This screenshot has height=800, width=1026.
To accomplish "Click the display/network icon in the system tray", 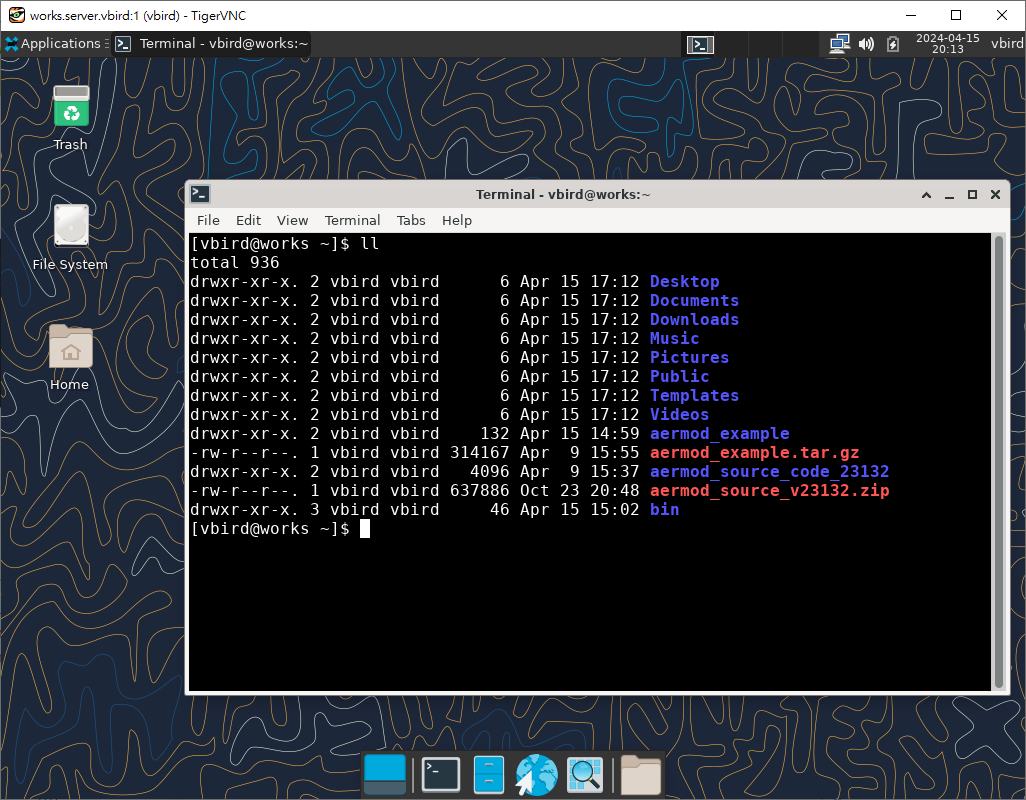I will pos(839,43).
